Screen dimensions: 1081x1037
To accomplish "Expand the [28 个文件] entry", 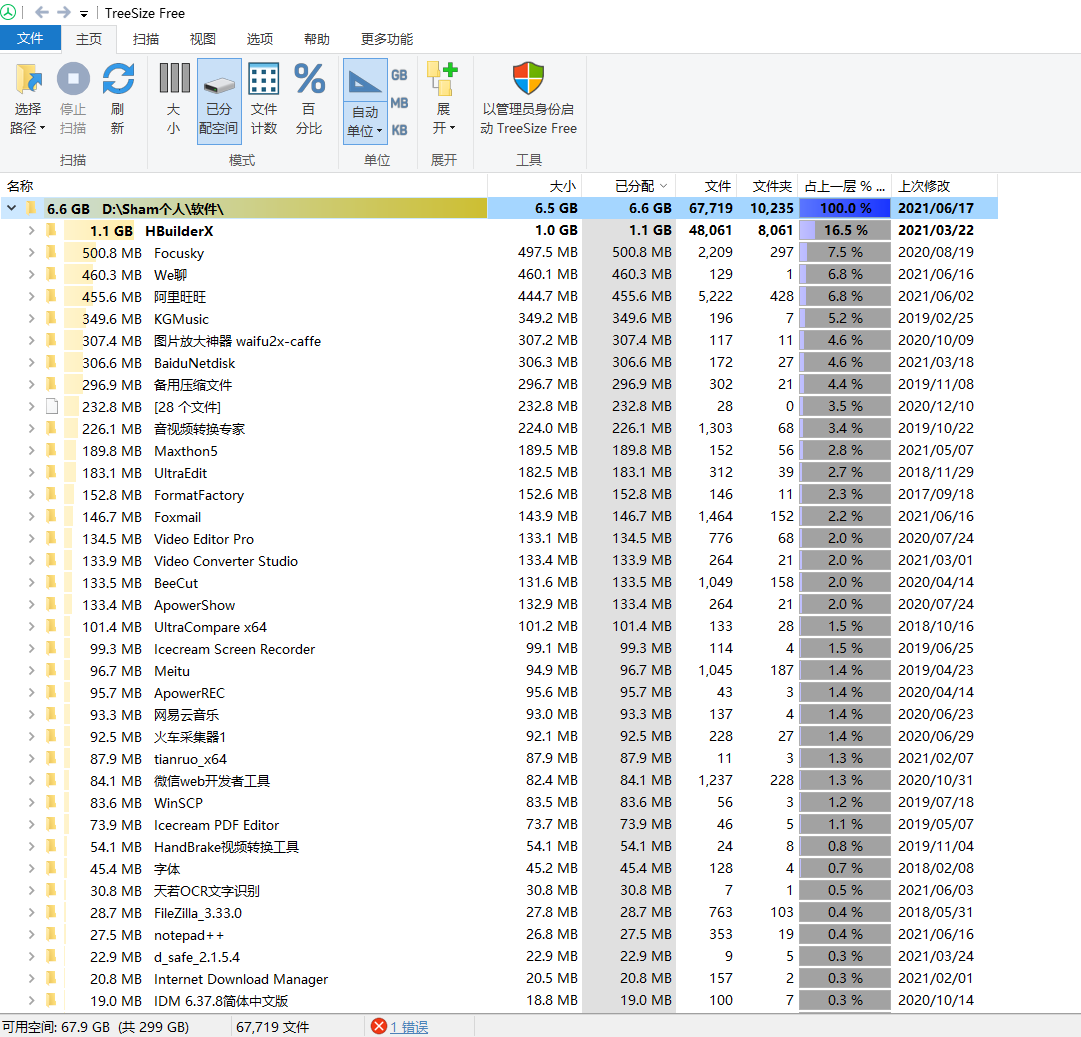I will [x=31, y=407].
